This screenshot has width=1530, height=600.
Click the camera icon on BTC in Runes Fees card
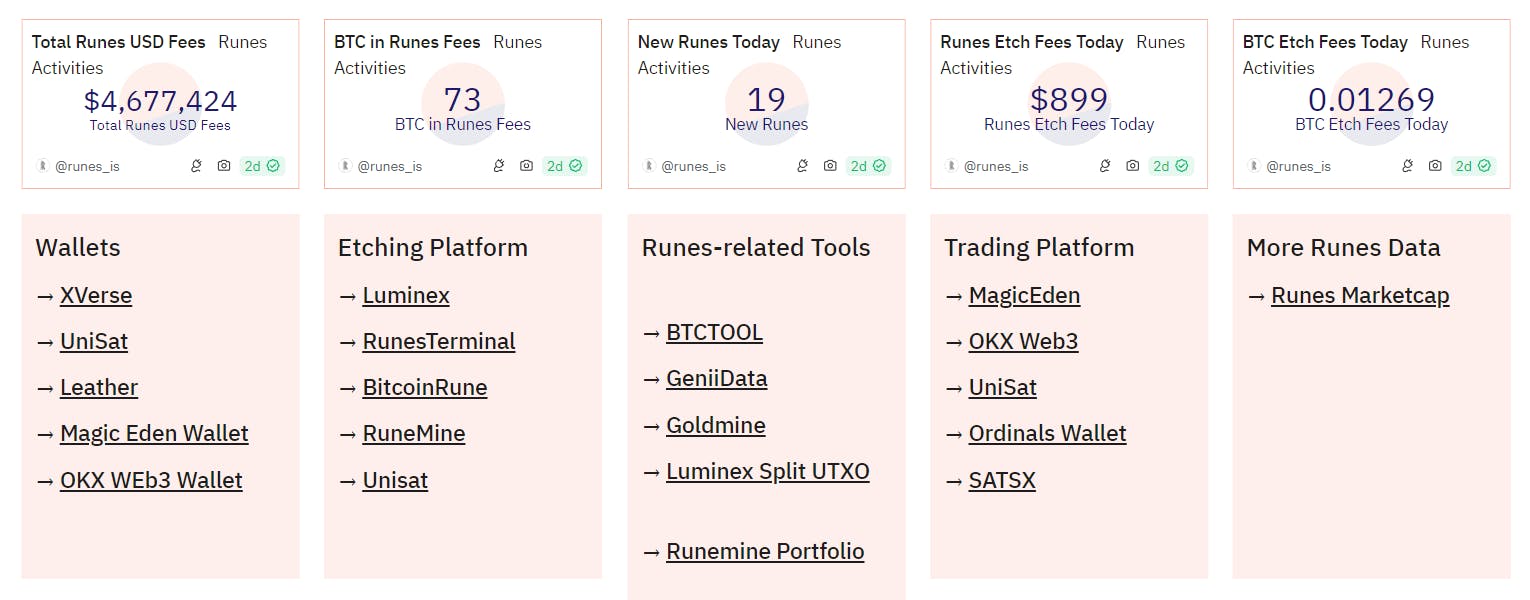[527, 166]
